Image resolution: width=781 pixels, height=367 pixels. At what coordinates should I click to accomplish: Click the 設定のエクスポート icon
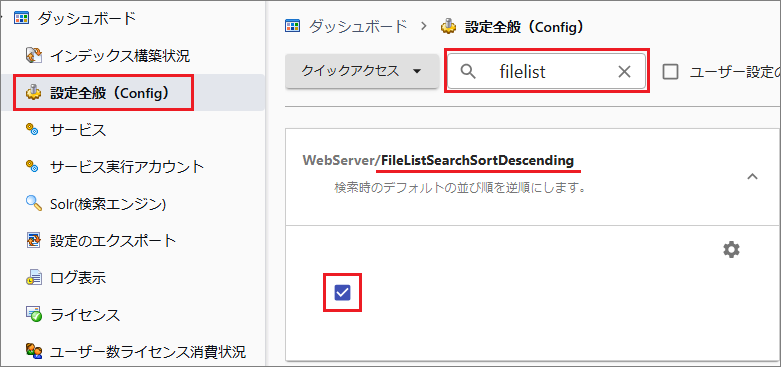tap(33, 241)
